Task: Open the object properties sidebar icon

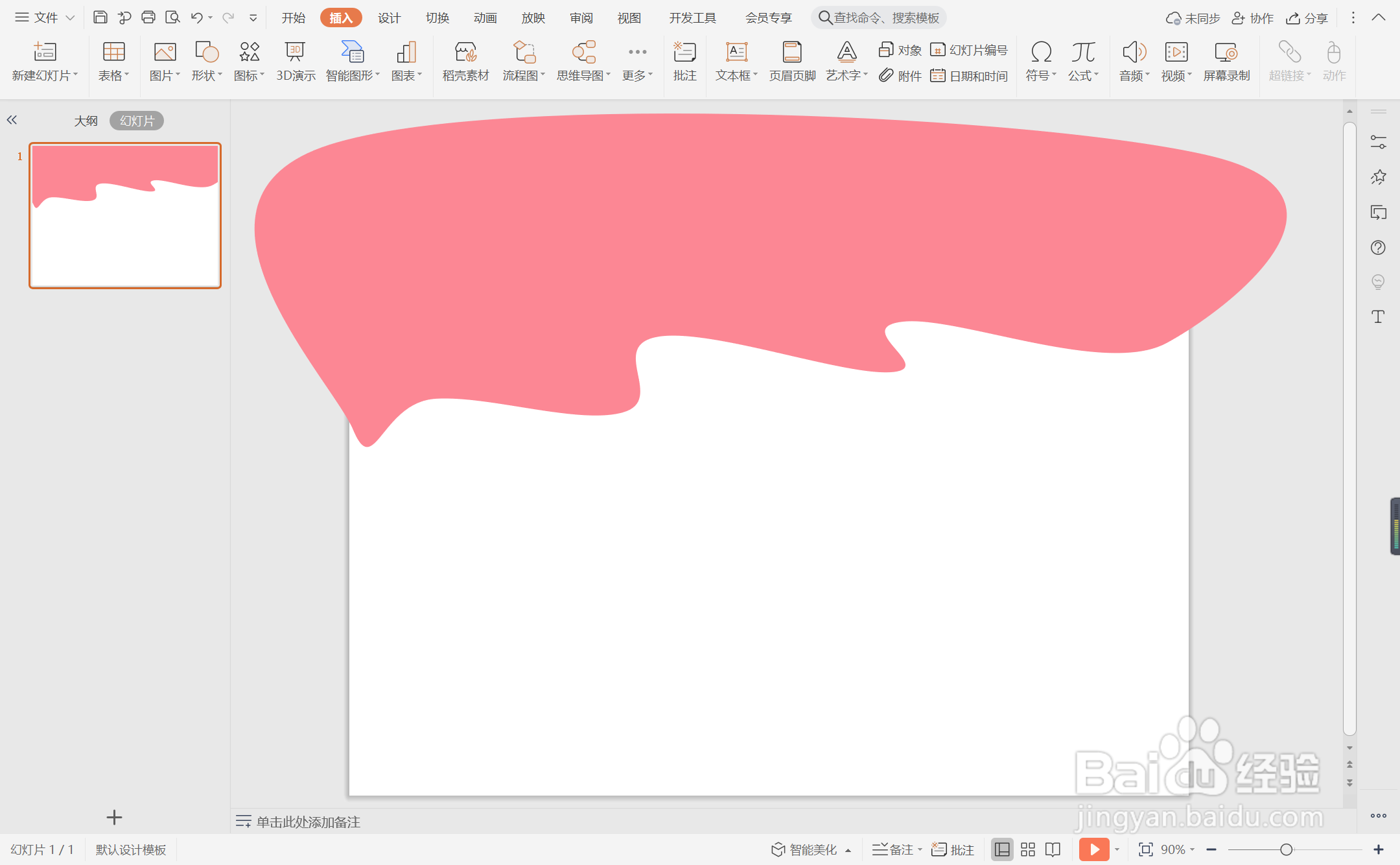Action: click(x=1379, y=142)
